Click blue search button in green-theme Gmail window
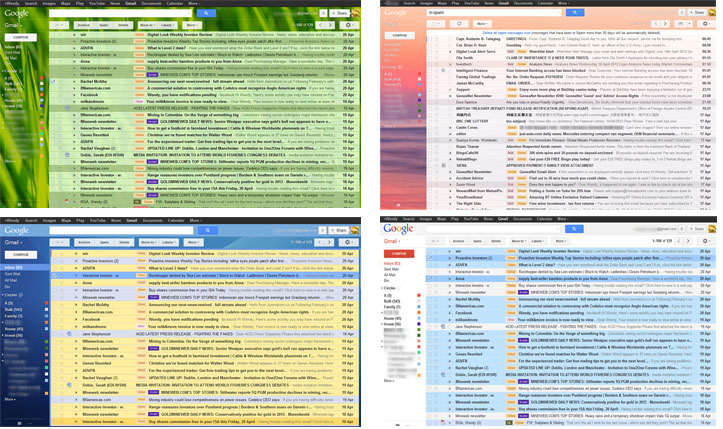 tap(206, 13)
